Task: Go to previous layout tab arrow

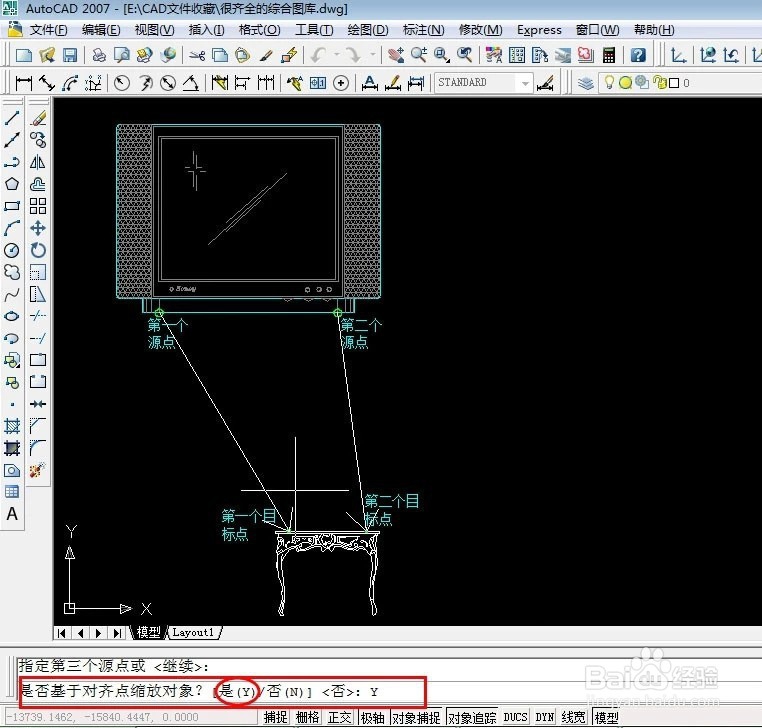Action: [x=80, y=633]
